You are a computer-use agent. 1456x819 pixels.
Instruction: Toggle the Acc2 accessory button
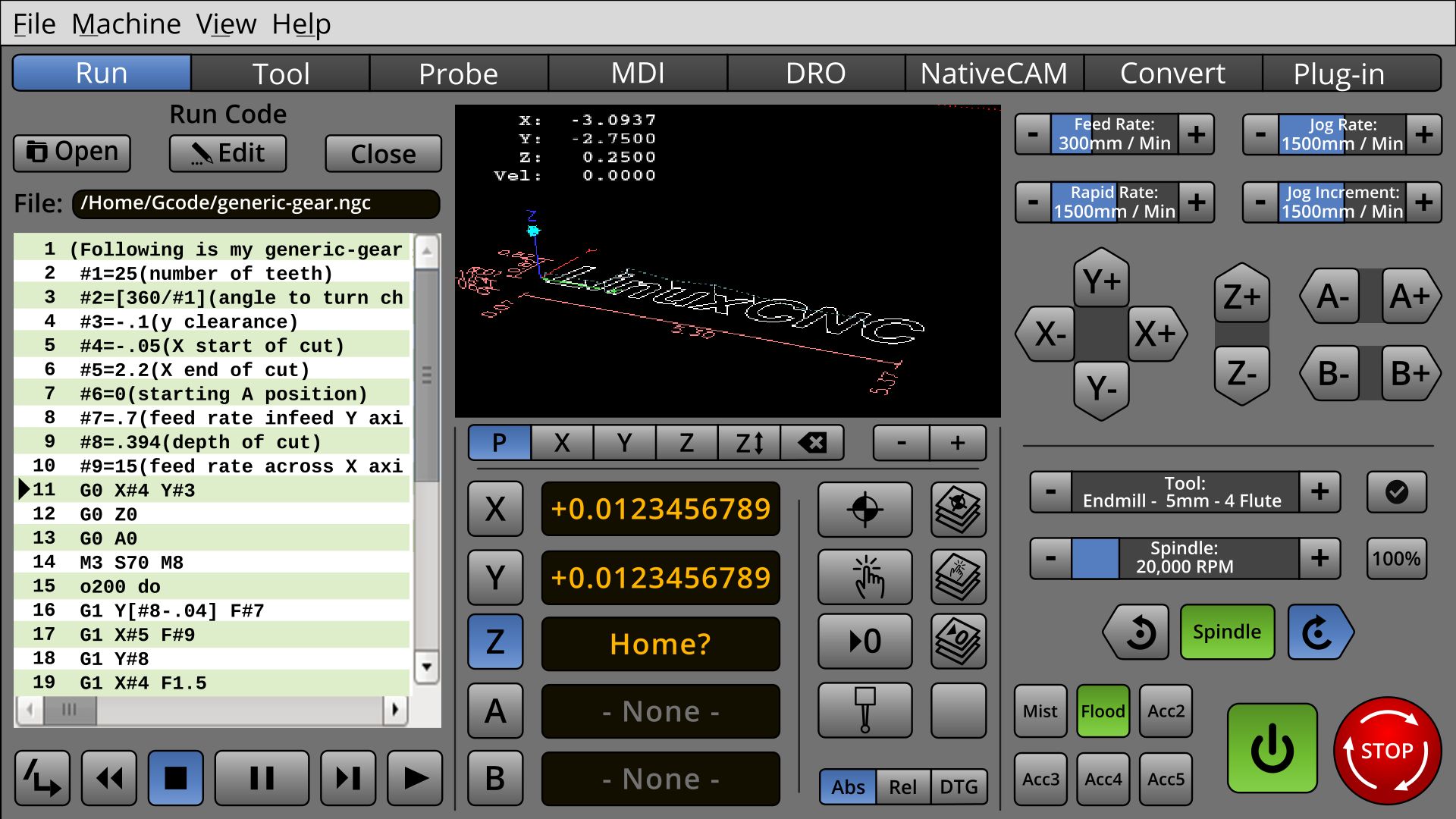coord(1166,711)
